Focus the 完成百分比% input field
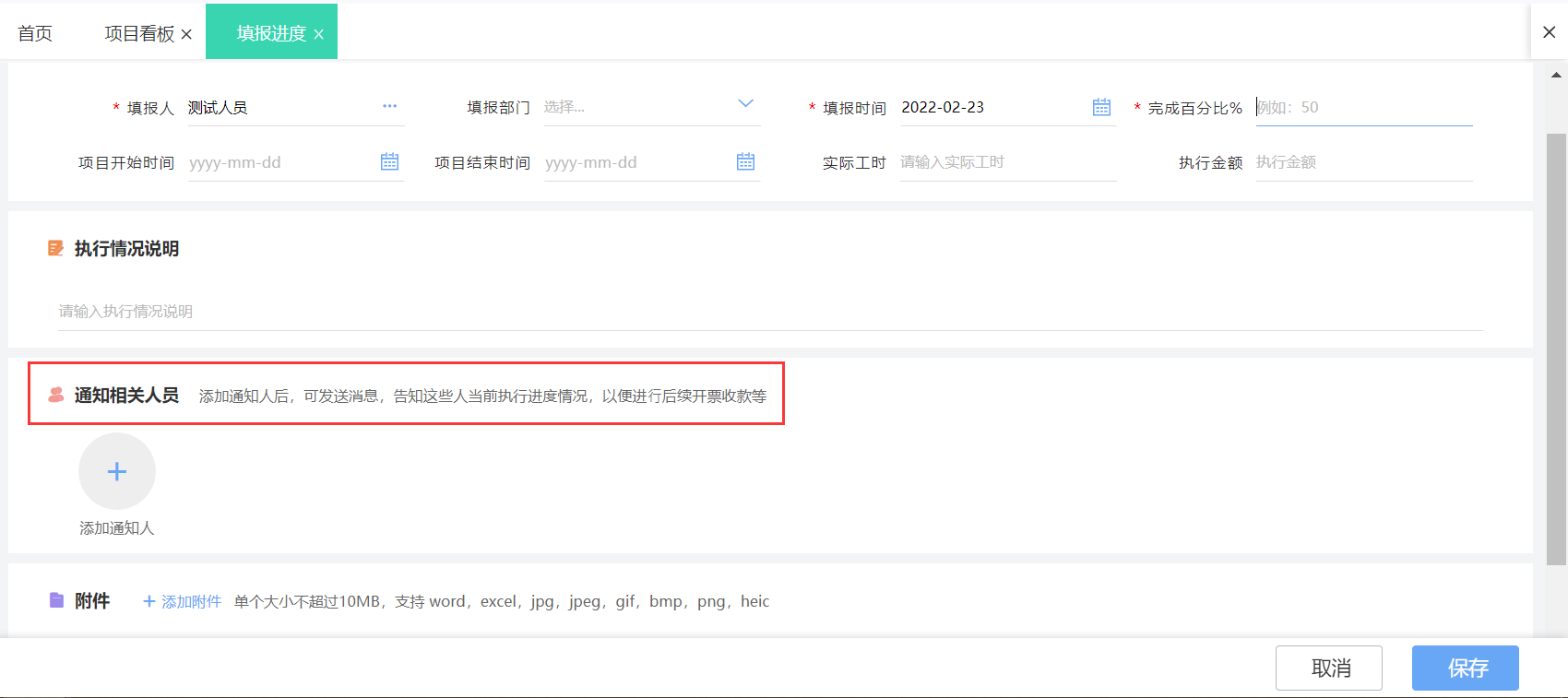This screenshot has width=1568, height=698. (1363, 108)
